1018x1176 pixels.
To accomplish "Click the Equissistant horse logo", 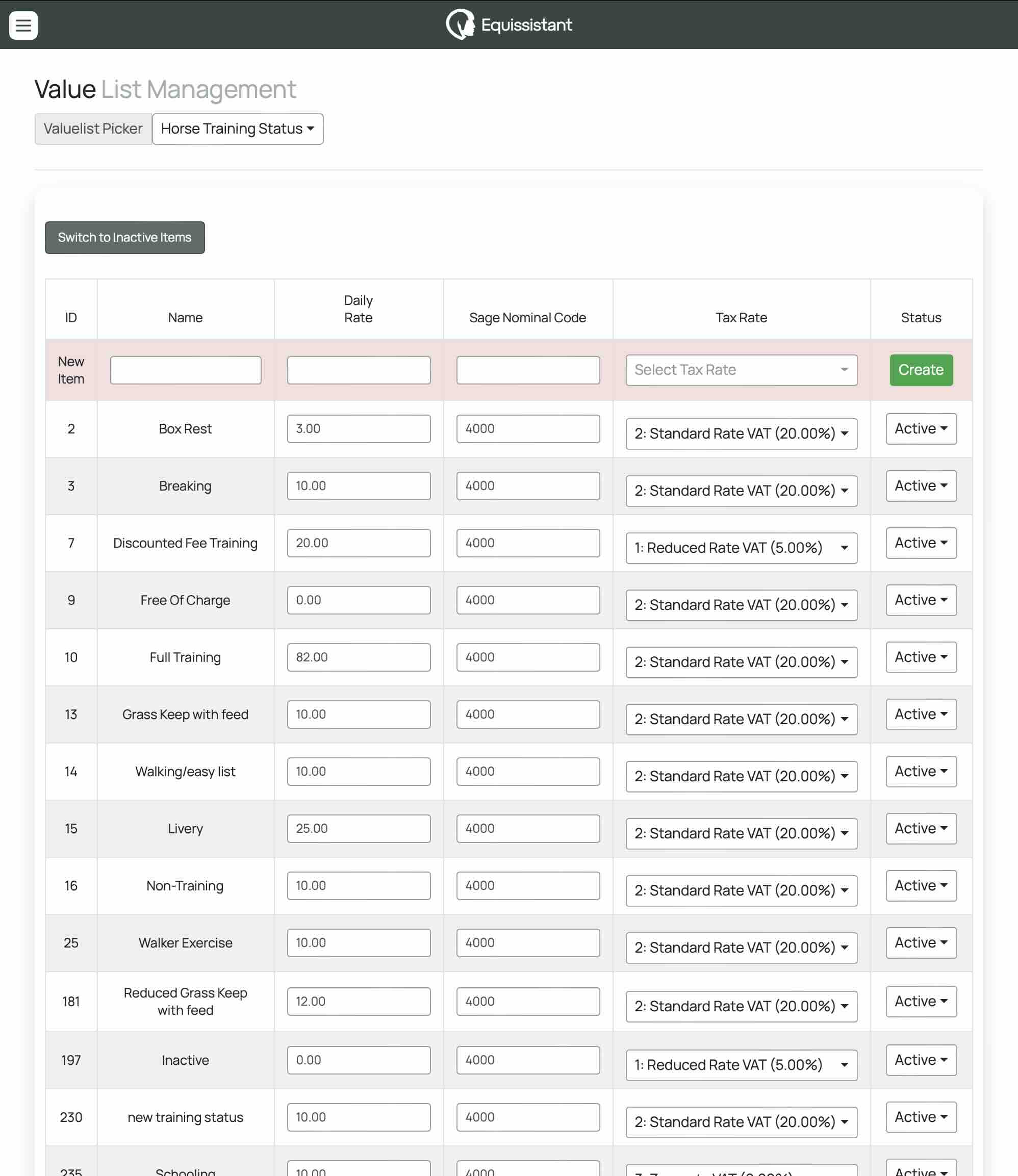I will (460, 24).
